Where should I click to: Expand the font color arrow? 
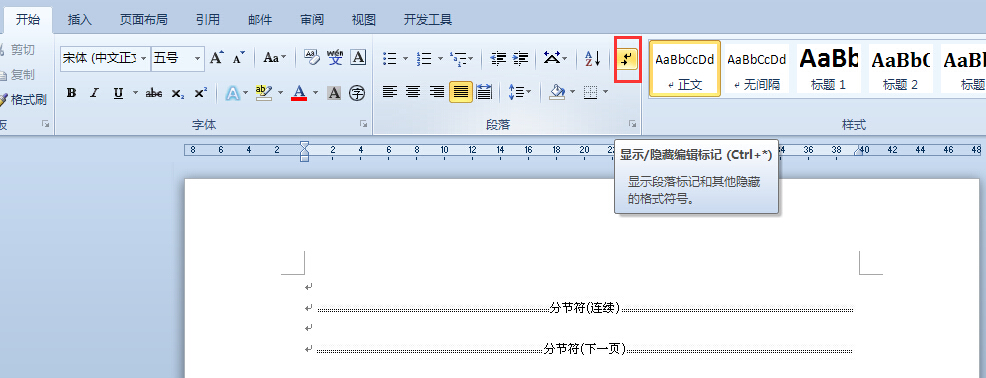click(x=316, y=93)
